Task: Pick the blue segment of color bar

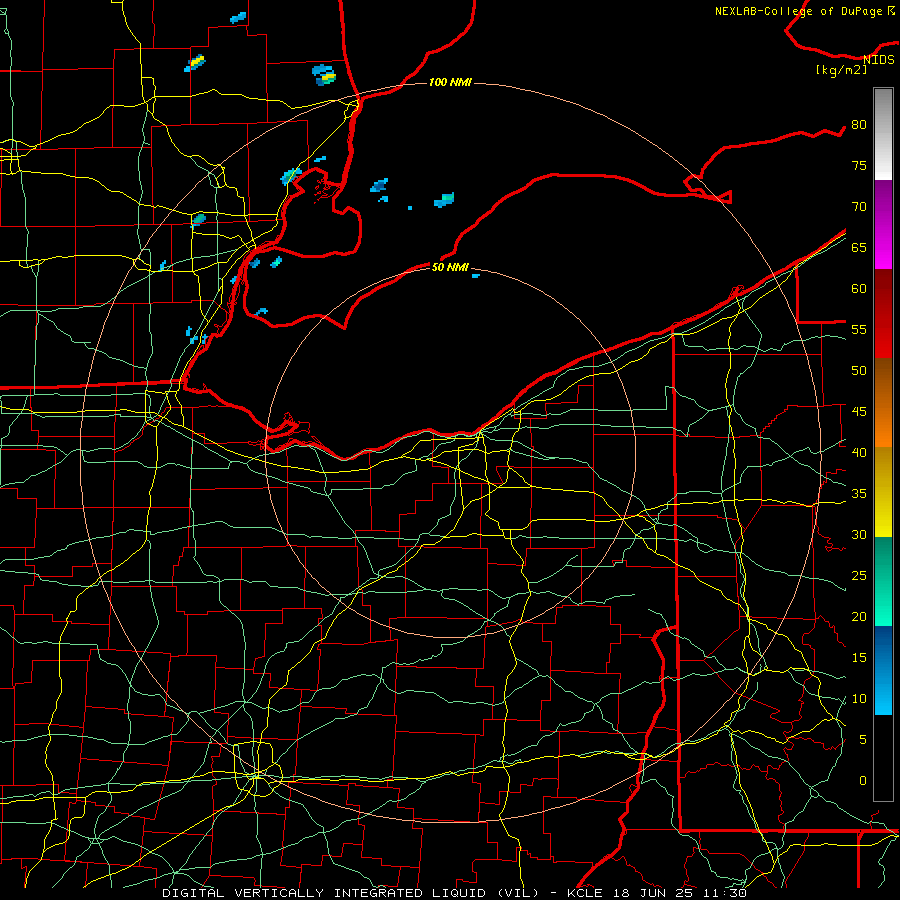Action: [883, 670]
